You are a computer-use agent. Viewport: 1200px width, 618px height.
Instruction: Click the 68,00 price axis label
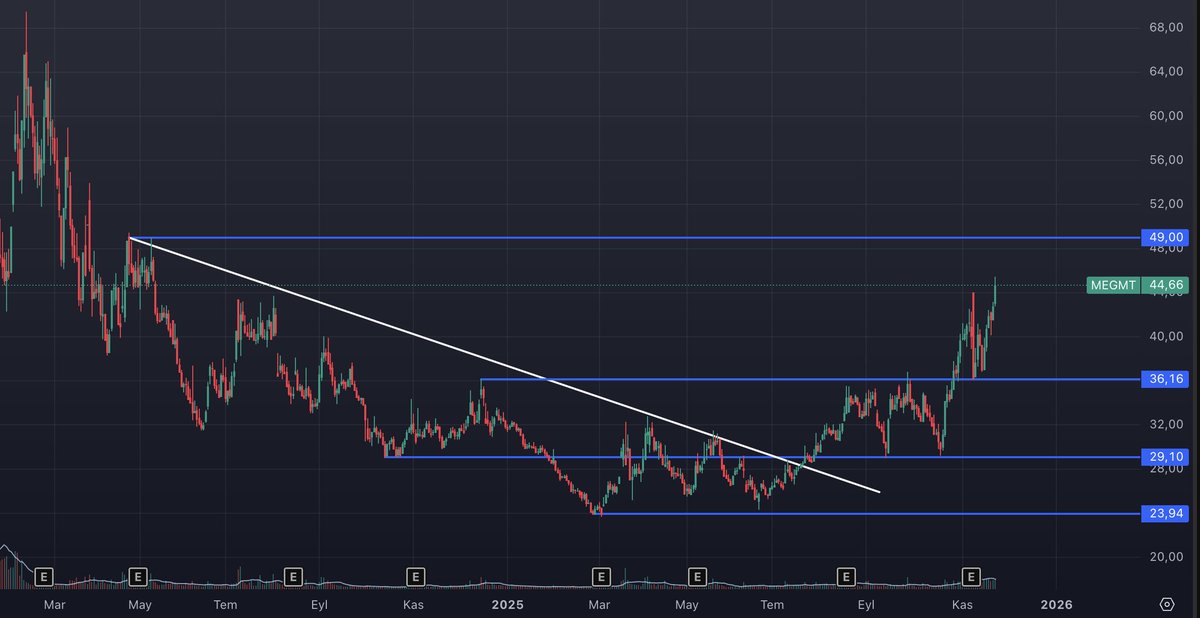1165,27
